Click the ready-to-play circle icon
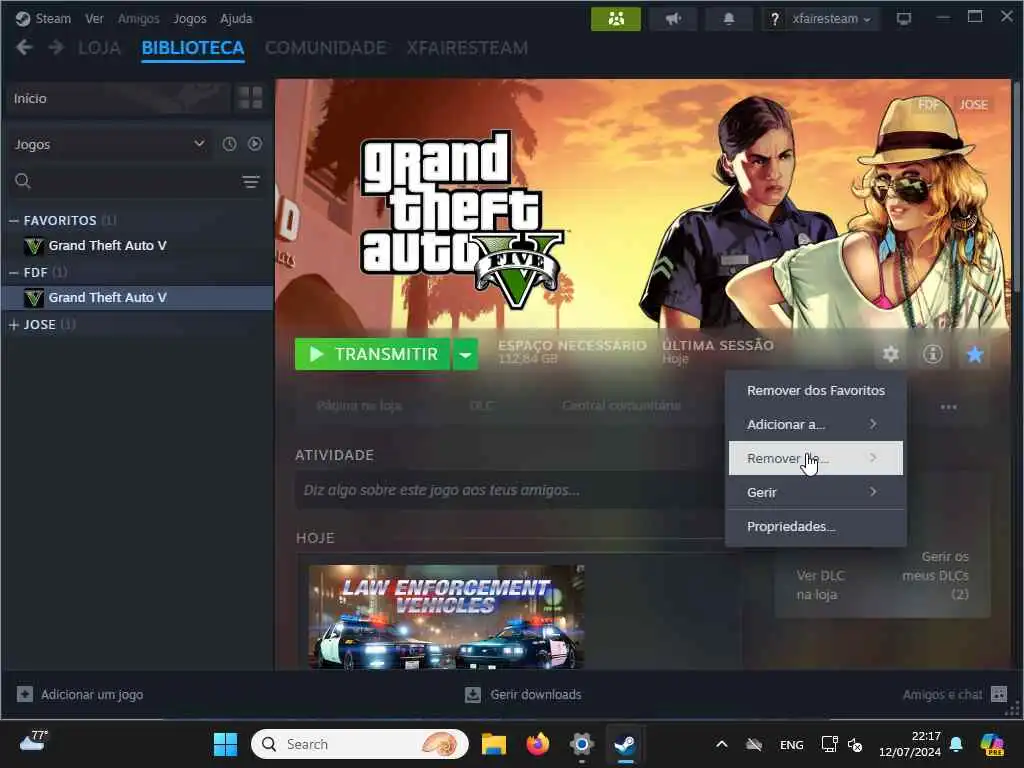 (255, 144)
